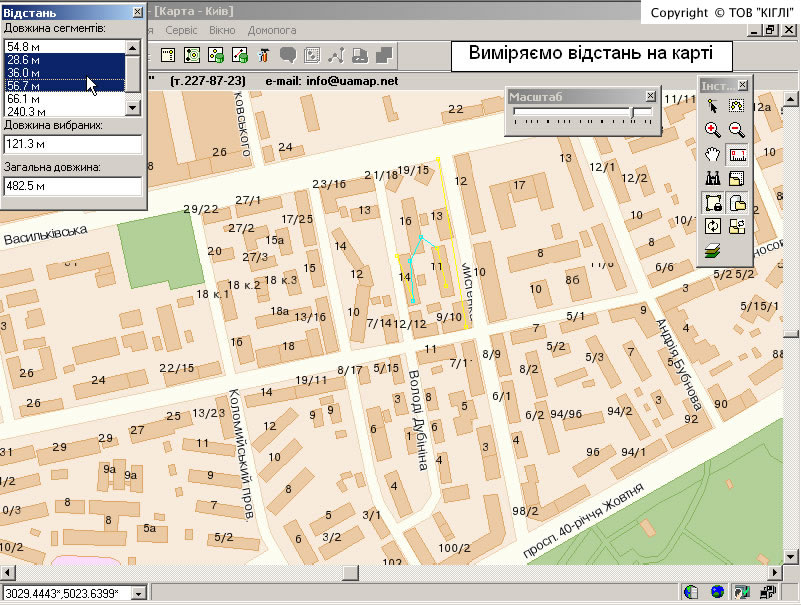801x605 pixels.
Task: Close the Відстань distance panel
Action: (137, 12)
